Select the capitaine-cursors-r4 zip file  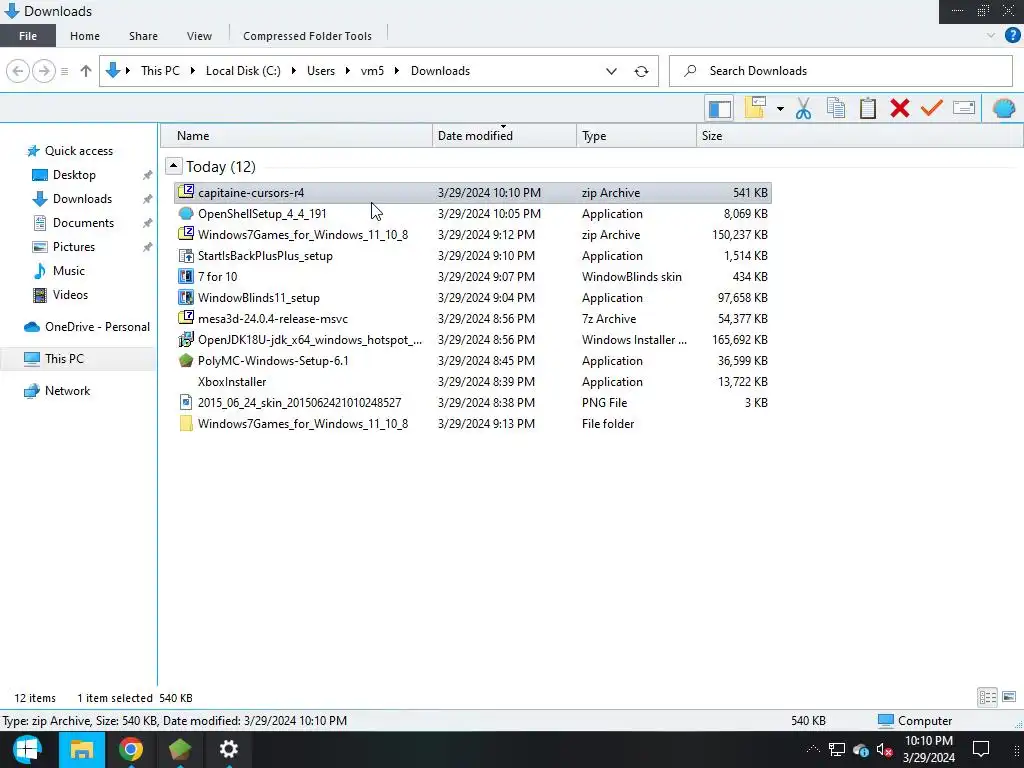click(473, 193)
